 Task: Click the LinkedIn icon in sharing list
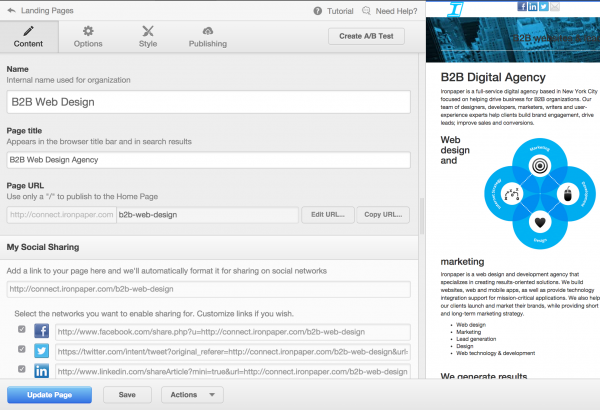pos(41,371)
